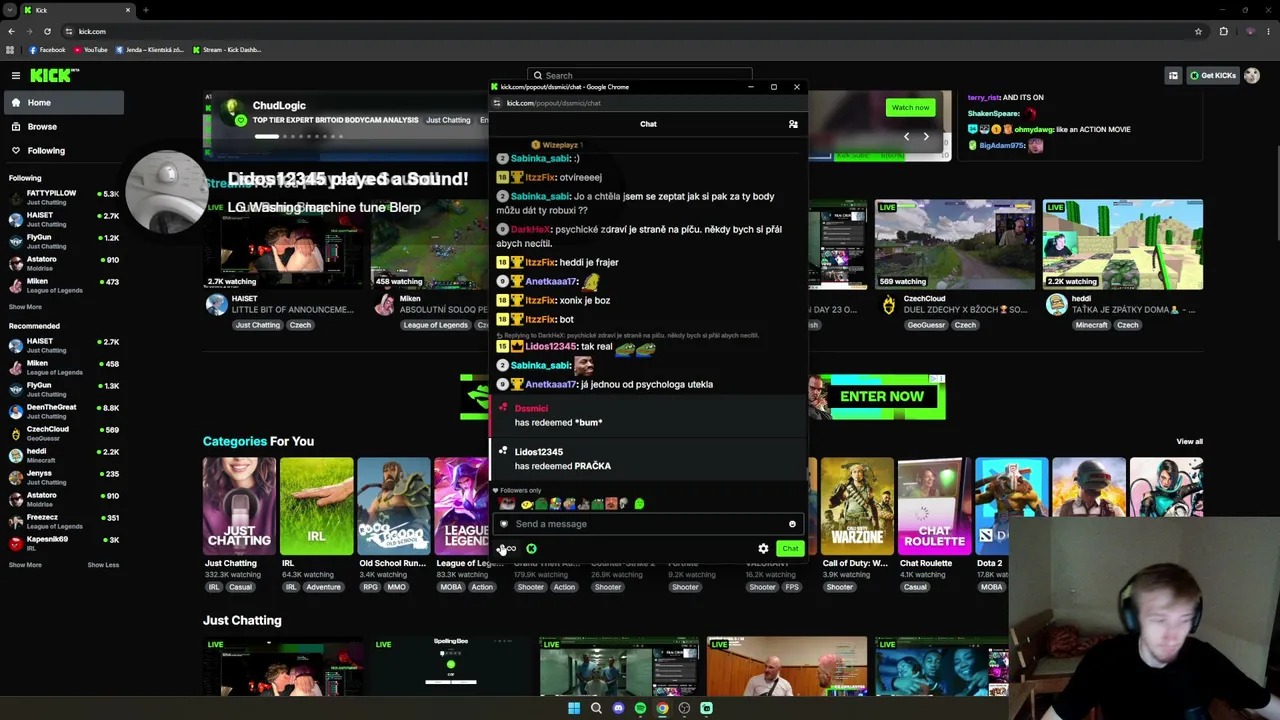Click ENTER NOW on the ad banner
The height and width of the screenshot is (720, 1280).
(882, 396)
